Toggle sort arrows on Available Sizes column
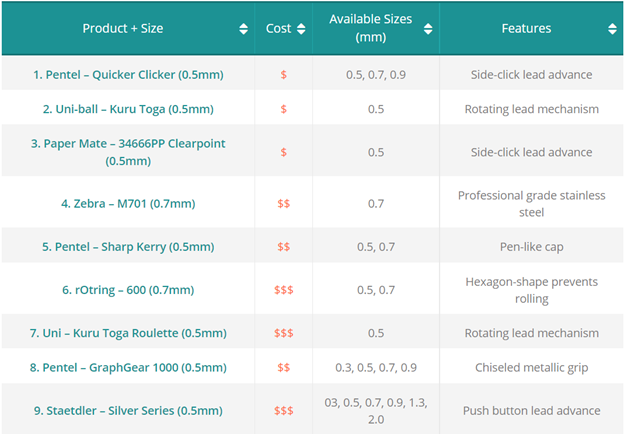 [428, 29]
